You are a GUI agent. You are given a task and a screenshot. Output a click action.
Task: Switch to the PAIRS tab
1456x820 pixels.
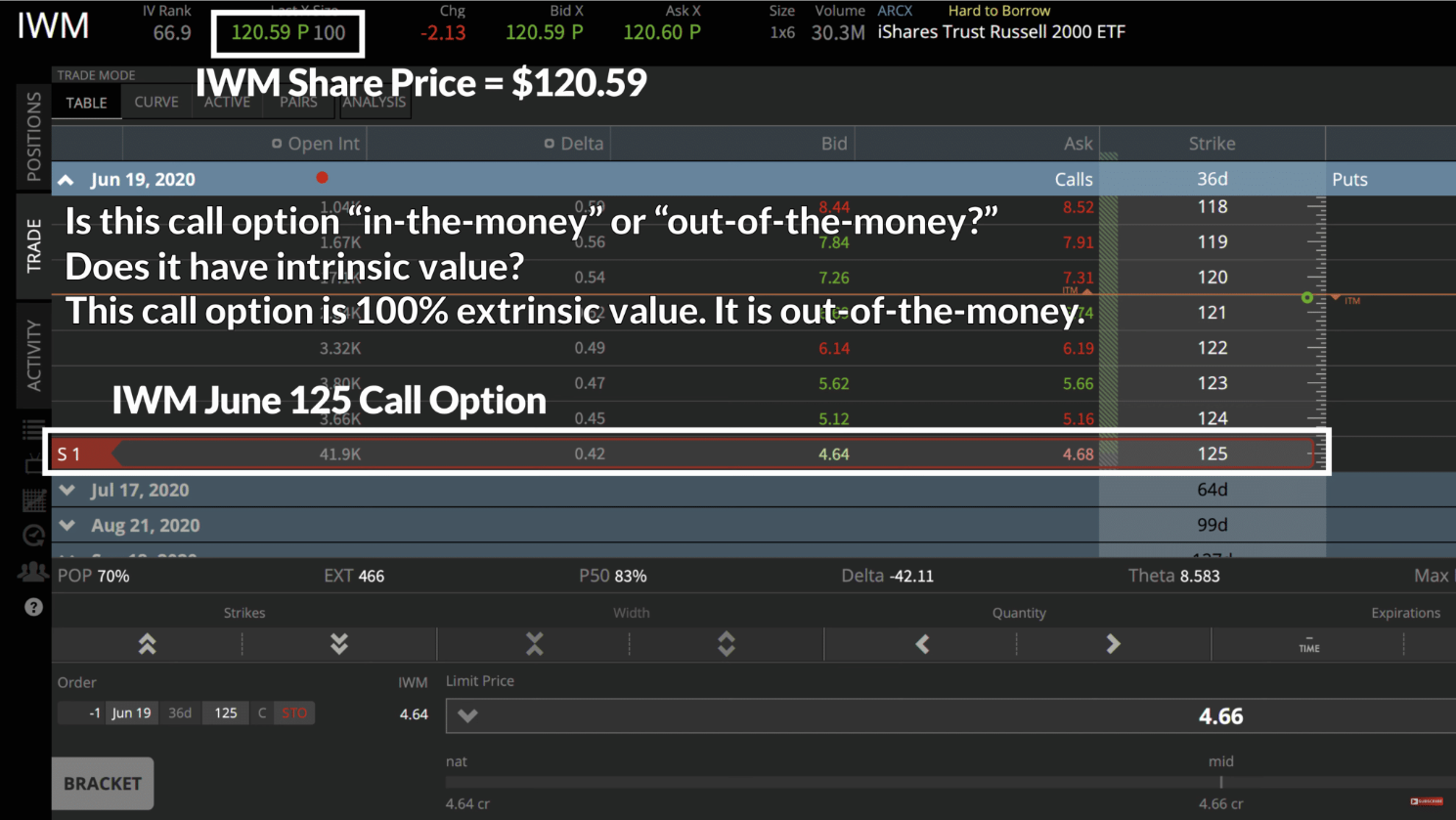tap(298, 102)
